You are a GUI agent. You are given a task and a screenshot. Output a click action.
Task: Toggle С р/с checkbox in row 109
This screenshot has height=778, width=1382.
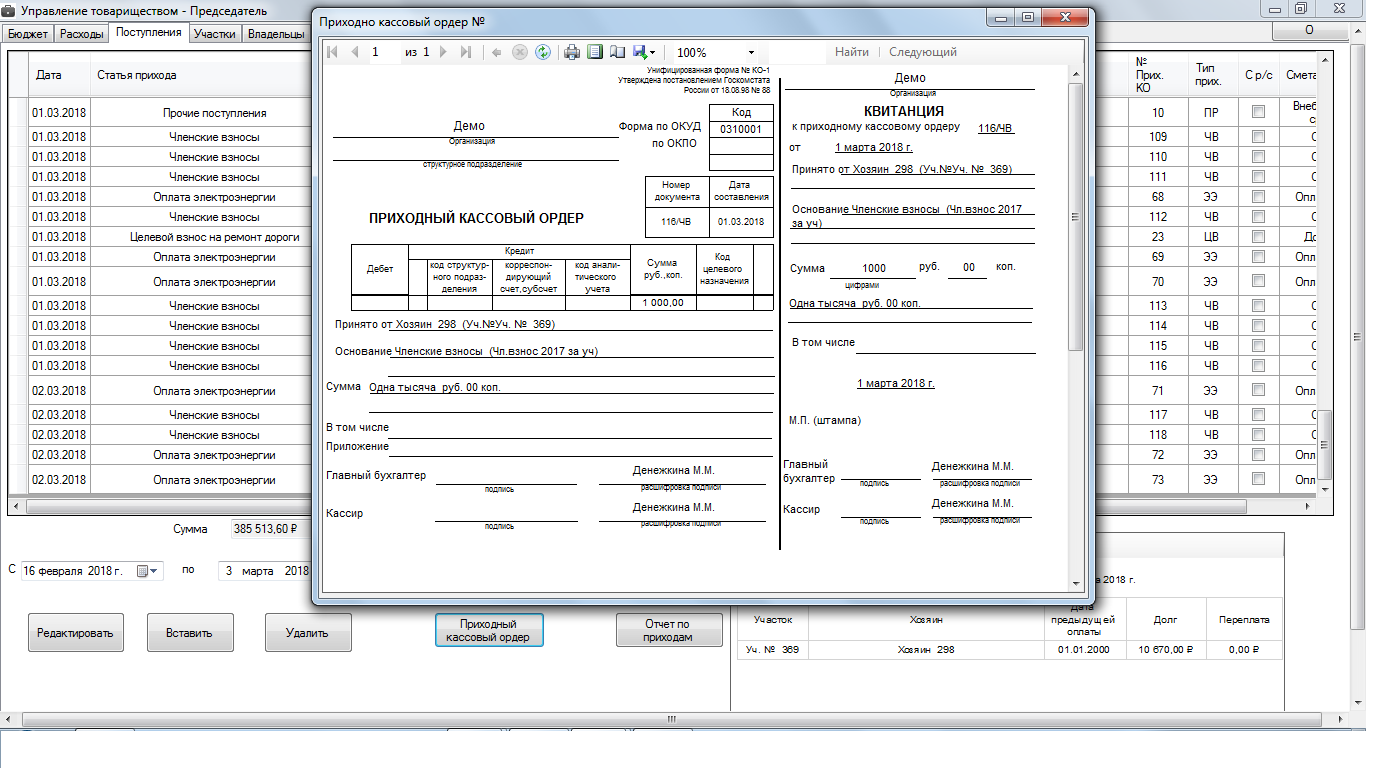tap(1258, 137)
